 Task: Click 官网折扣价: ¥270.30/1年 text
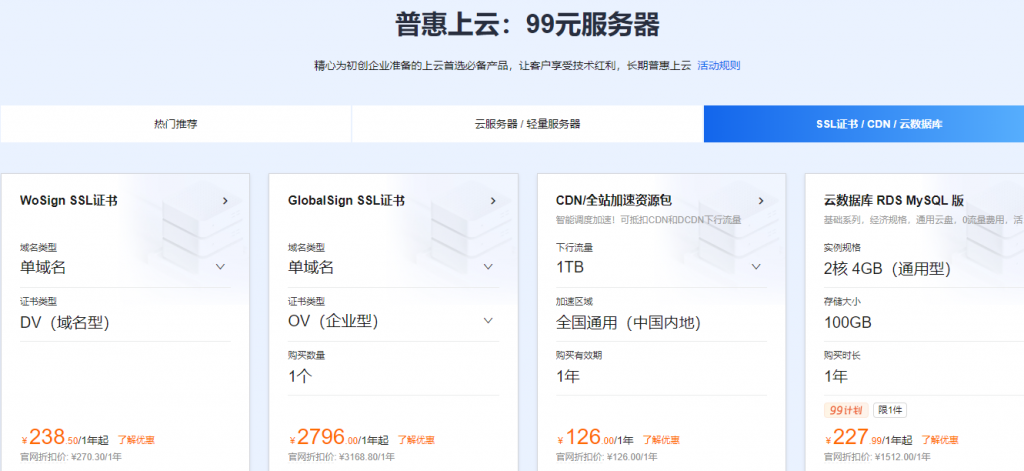[71, 457]
